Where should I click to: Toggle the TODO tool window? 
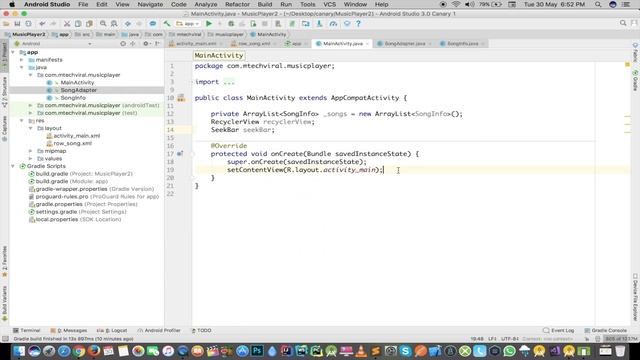click(201, 330)
